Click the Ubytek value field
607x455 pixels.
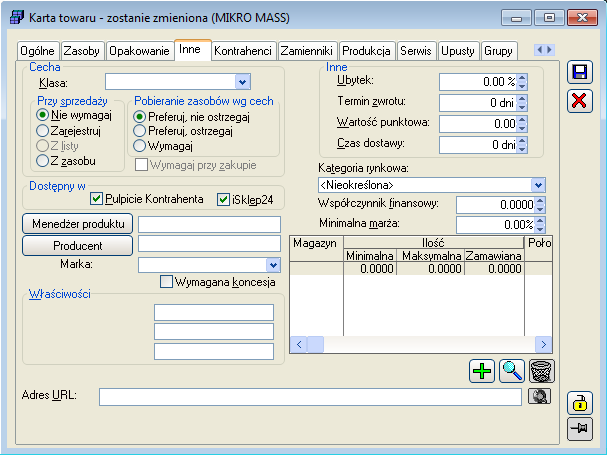pyautogui.click(x=478, y=82)
